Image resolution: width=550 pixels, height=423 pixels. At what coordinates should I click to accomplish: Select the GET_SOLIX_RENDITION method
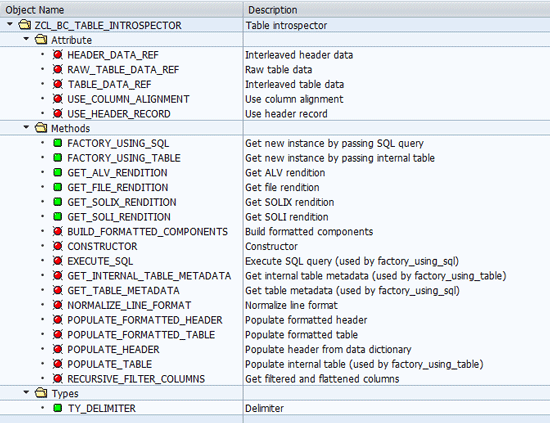[x=122, y=202]
